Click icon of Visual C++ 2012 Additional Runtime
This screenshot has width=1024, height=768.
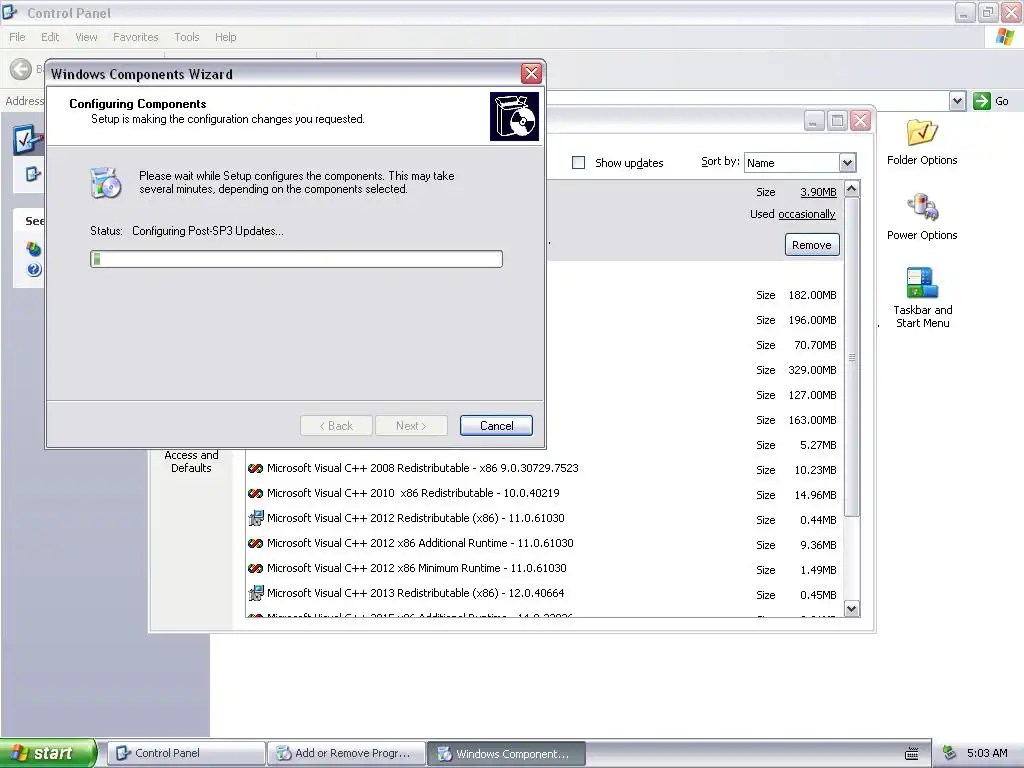255,543
